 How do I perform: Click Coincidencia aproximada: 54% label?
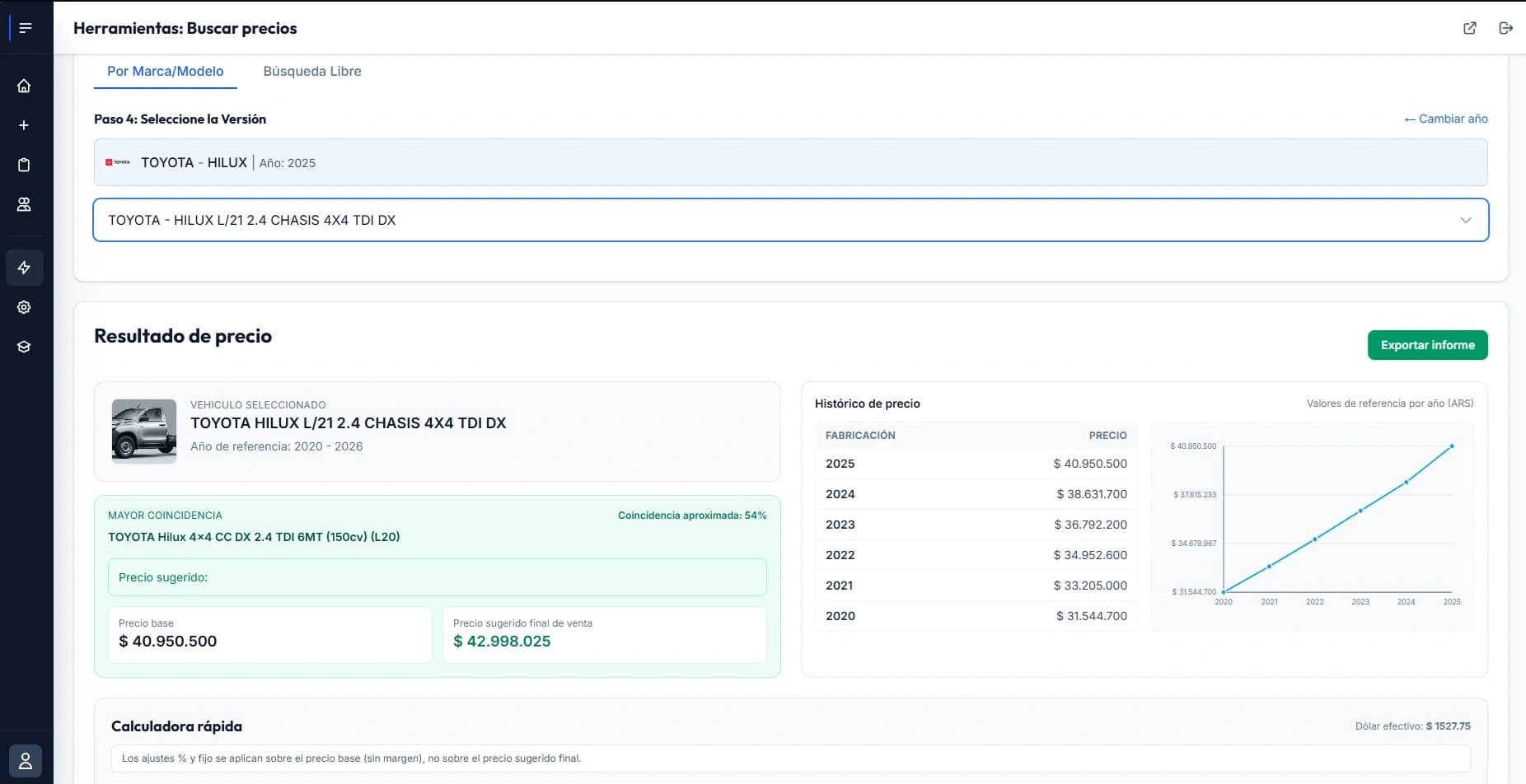tap(692, 516)
